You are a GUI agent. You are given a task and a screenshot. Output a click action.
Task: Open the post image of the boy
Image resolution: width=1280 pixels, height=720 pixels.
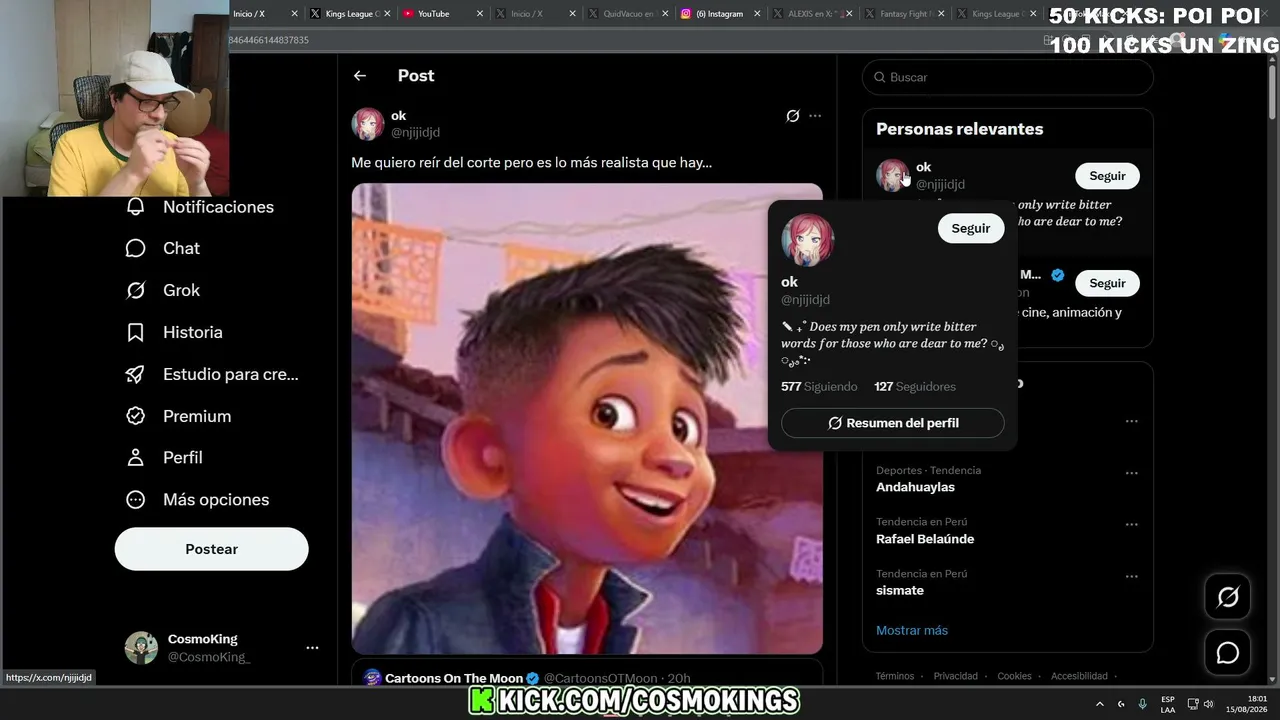coord(587,418)
